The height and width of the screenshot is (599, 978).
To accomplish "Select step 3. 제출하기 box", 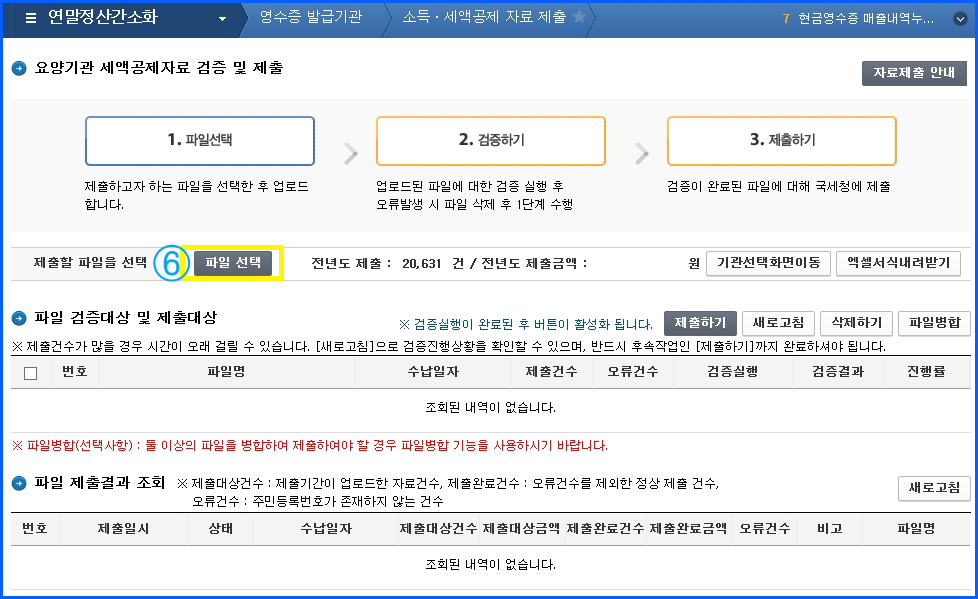I will tap(782, 140).
